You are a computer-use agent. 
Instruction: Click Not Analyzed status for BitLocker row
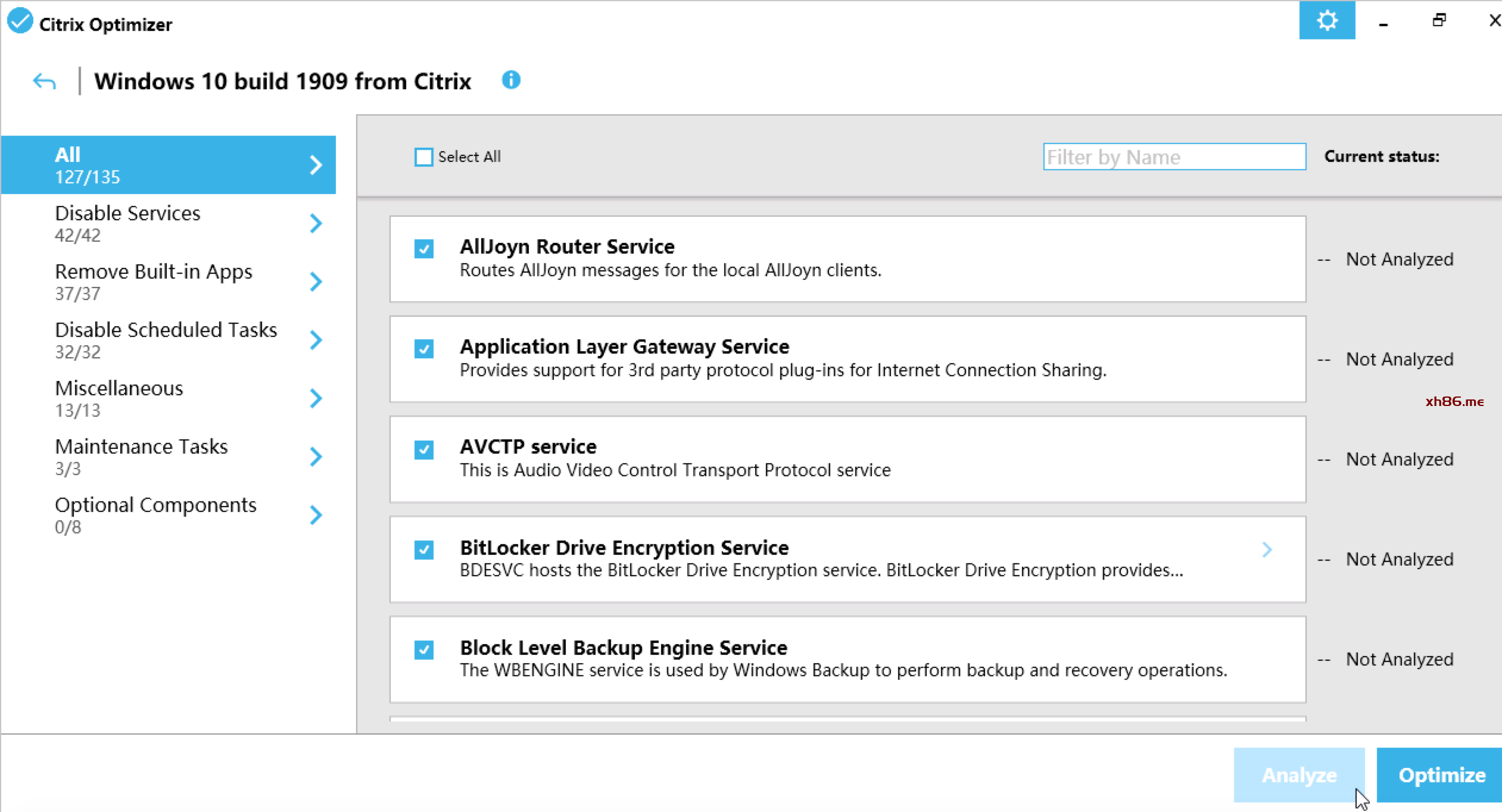(1400, 560)
